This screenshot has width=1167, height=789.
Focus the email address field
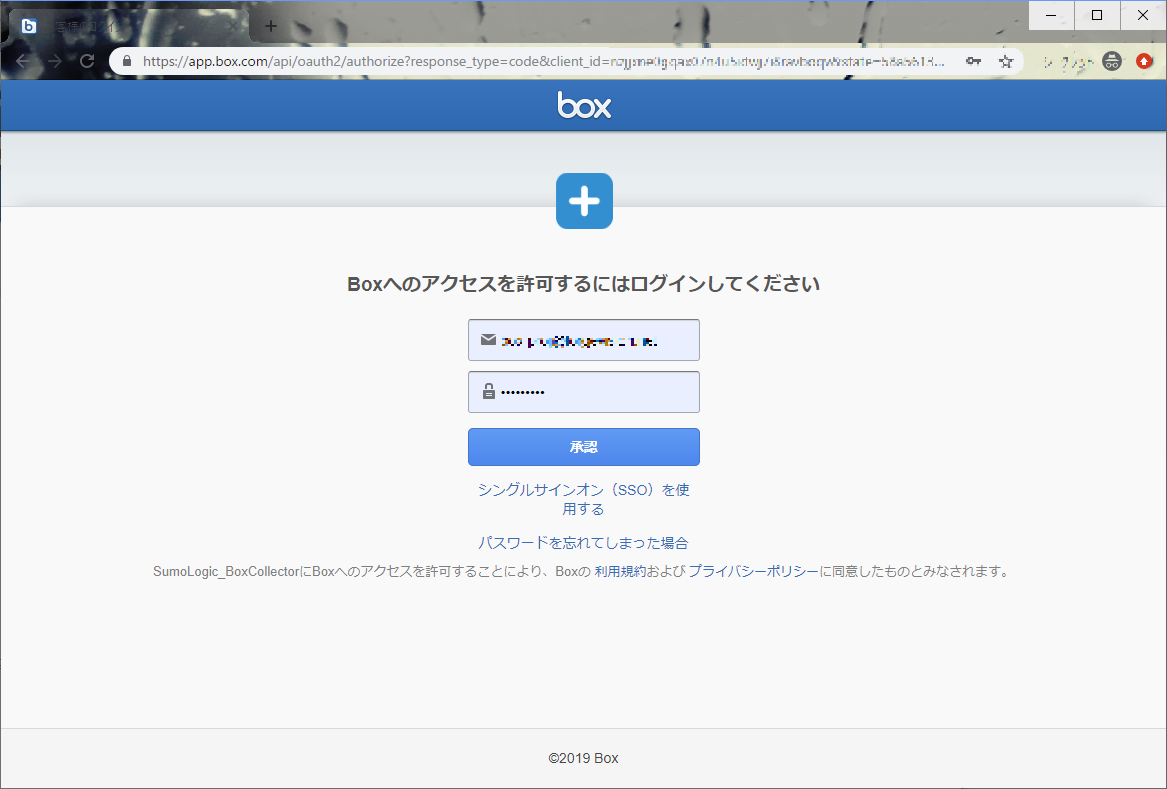584,340
